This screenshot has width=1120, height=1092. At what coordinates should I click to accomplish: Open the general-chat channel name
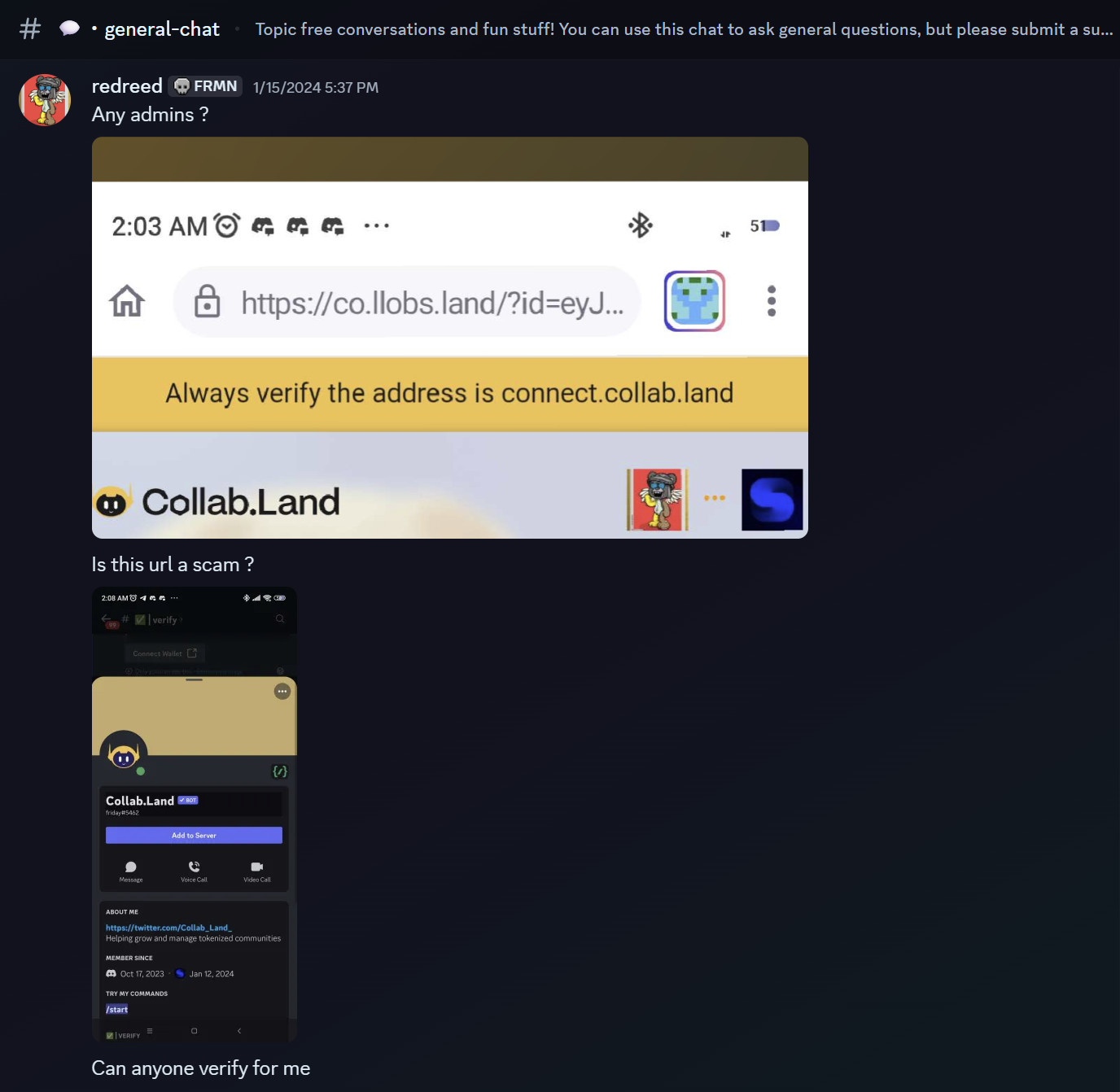[162, 29]
